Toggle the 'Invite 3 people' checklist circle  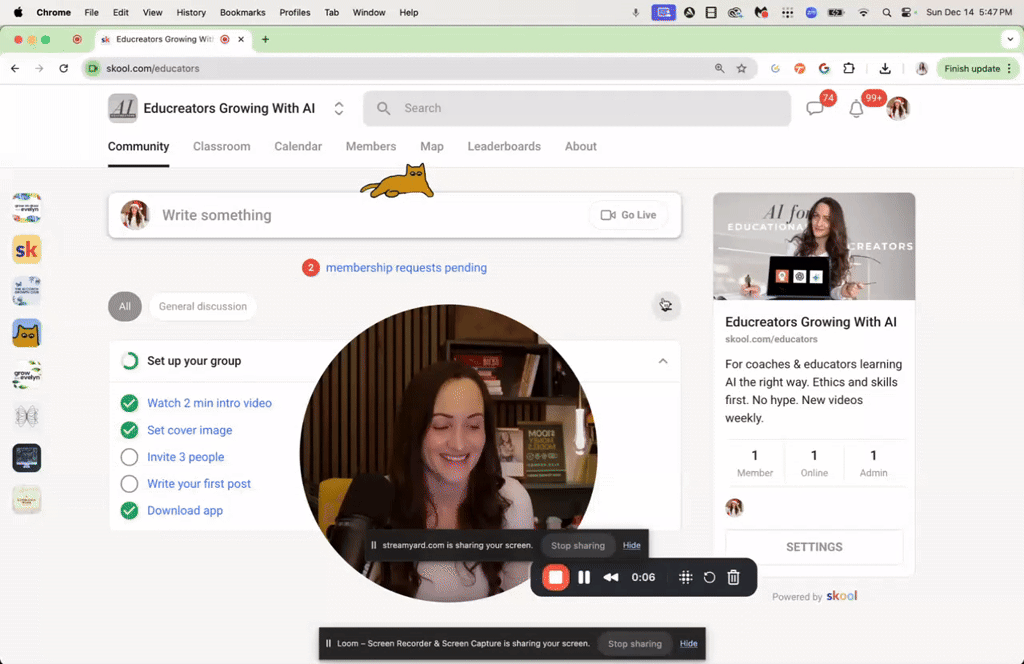pyautogui.click(x=129, y=457)
